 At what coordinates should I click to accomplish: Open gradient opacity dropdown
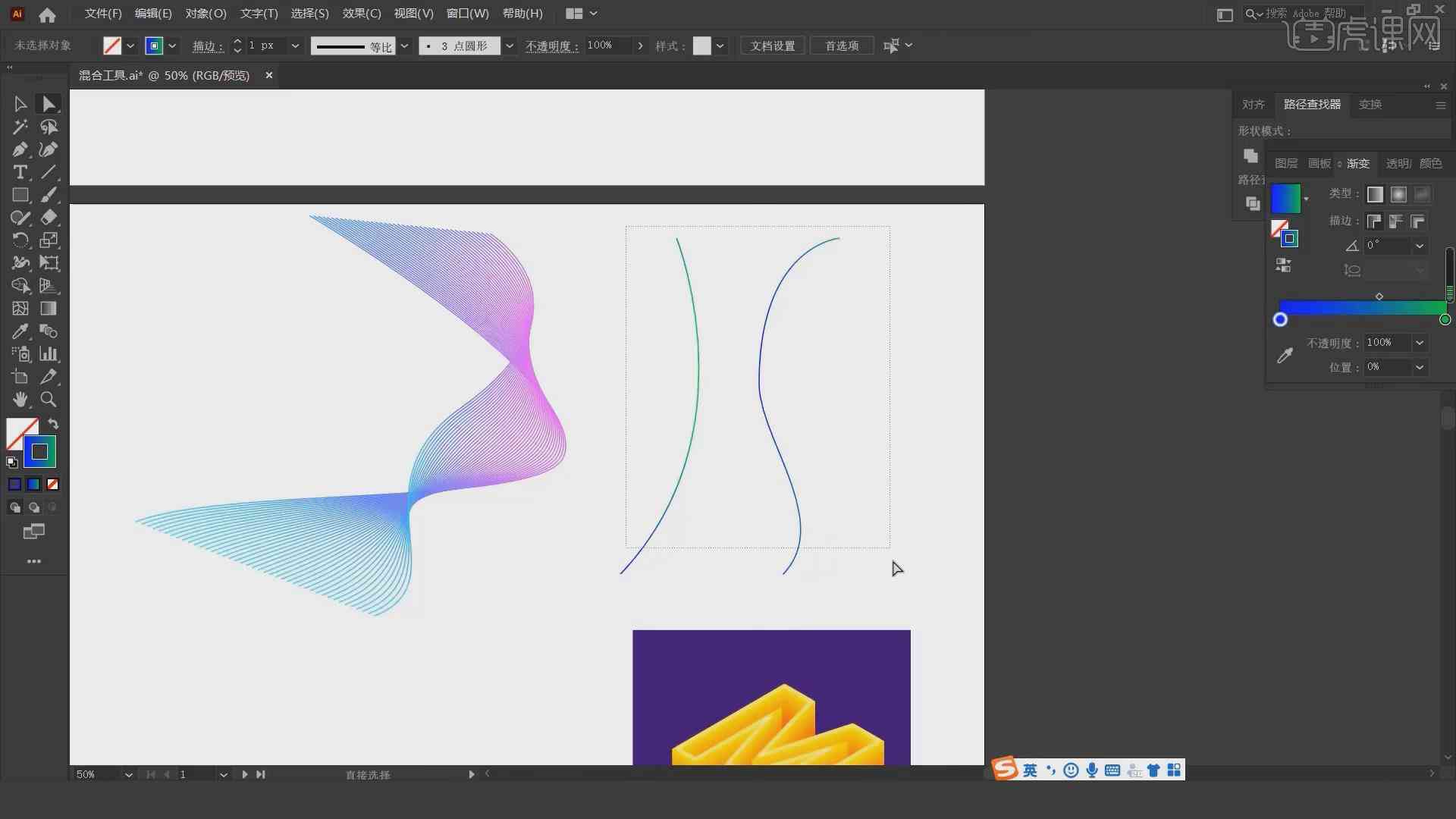point(1420,343)
